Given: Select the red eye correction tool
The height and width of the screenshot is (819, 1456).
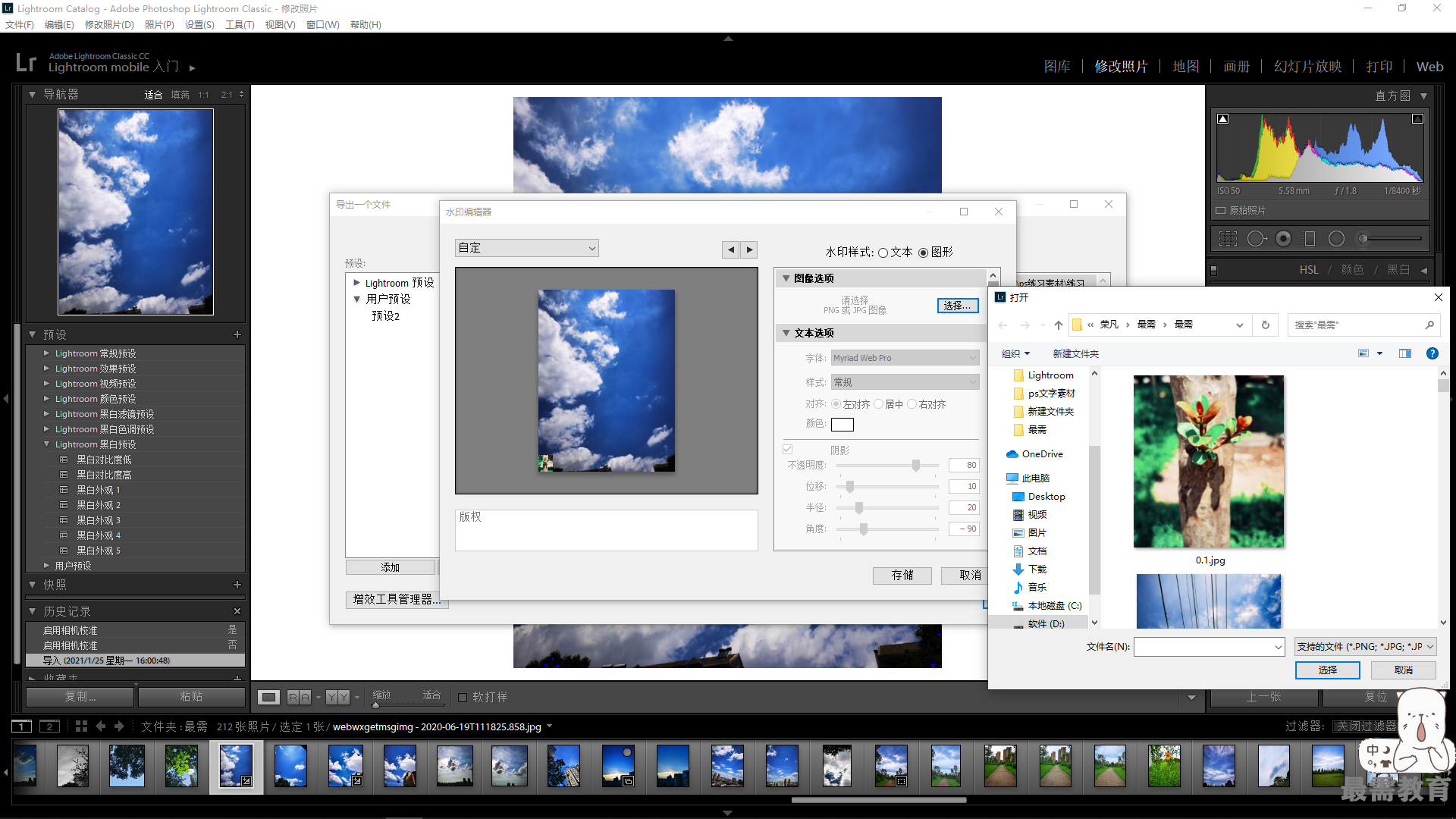Looking at the screenshot, I should tap(1284, 239).
